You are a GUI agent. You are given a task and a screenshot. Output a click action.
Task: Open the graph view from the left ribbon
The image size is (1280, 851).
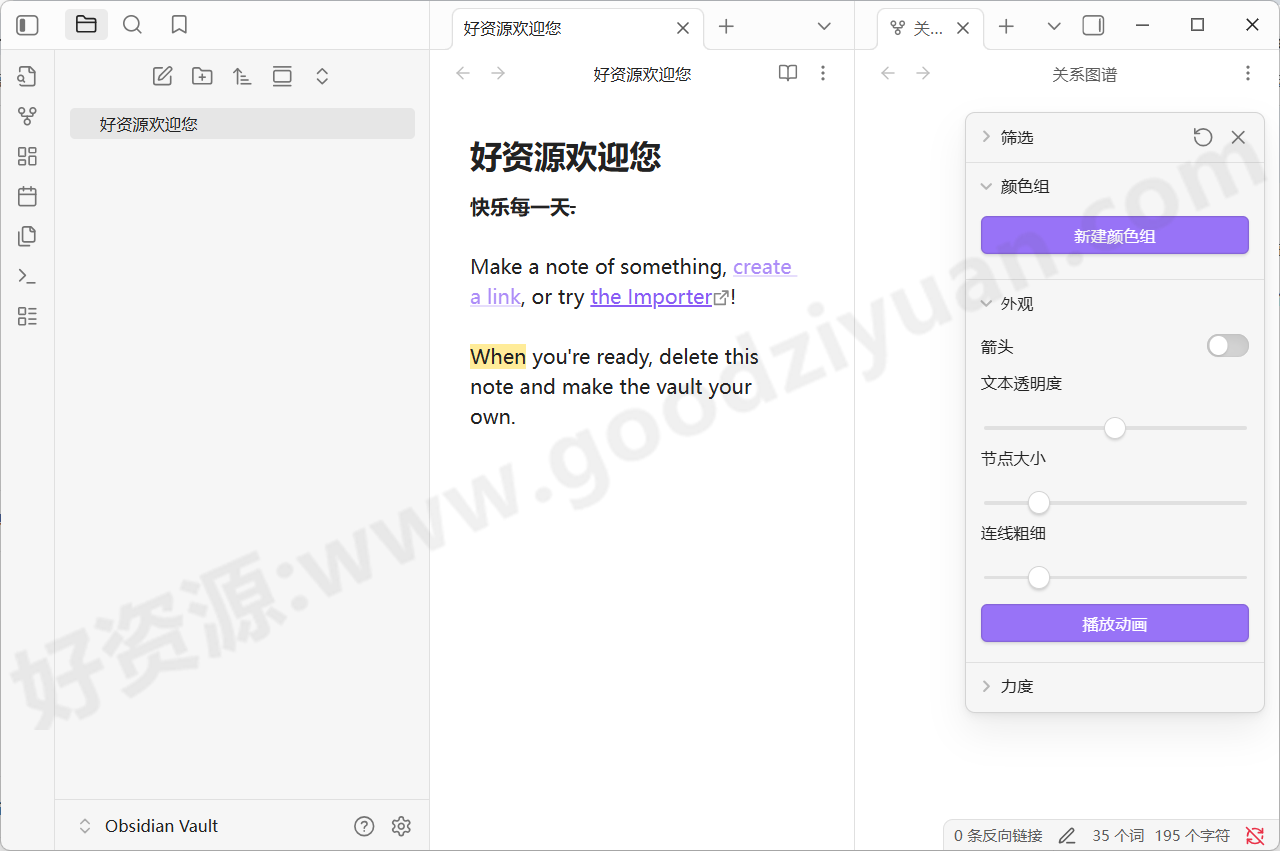[x=27, y=115]
